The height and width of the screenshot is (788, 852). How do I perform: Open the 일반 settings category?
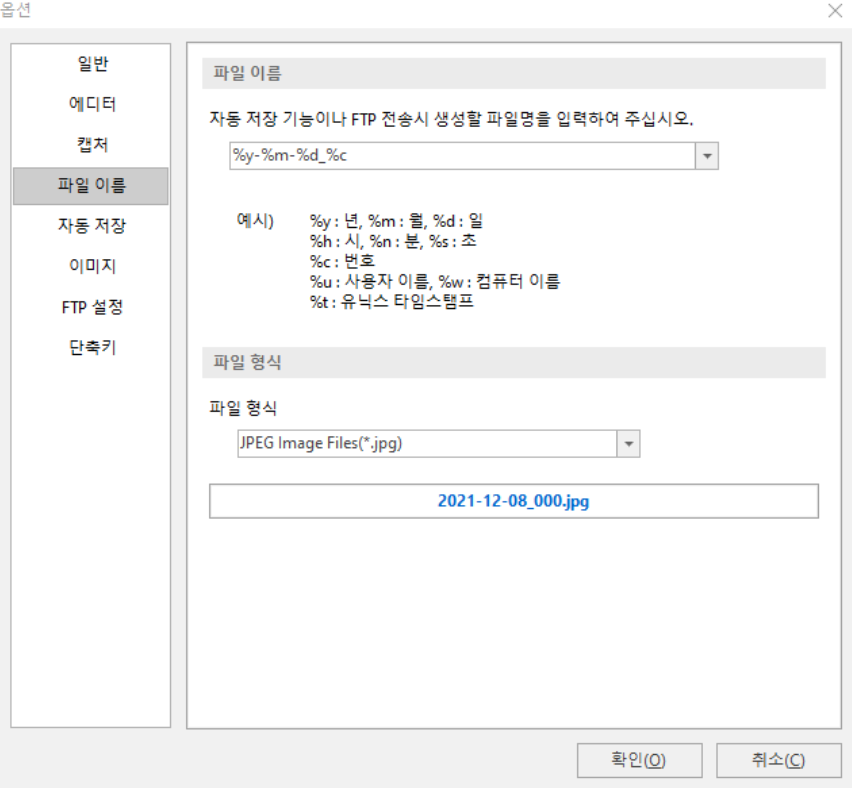(x=91, y=64)
